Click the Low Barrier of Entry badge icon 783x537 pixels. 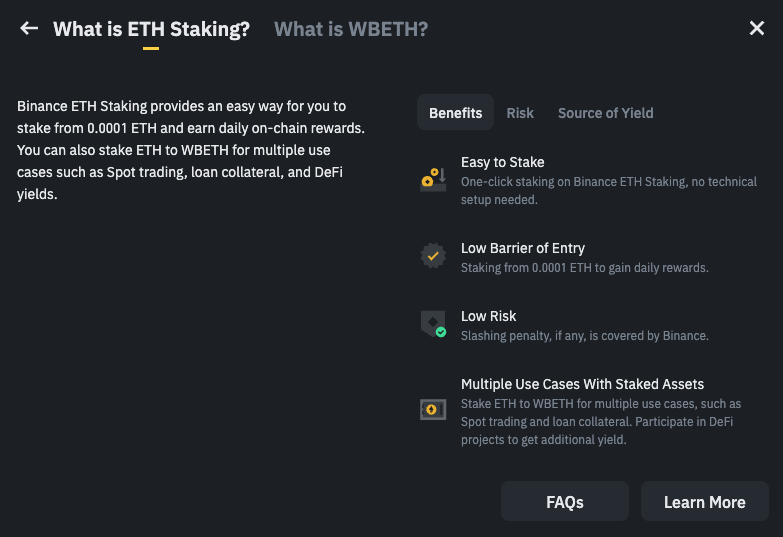(x=433, y=256)
